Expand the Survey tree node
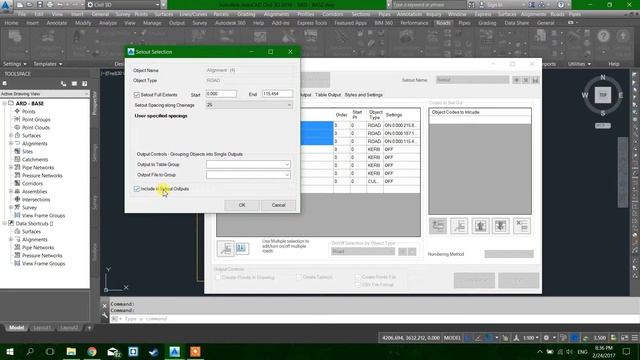Image resolution: width=640 pixels, height=360 pixels. pos(11,207)
